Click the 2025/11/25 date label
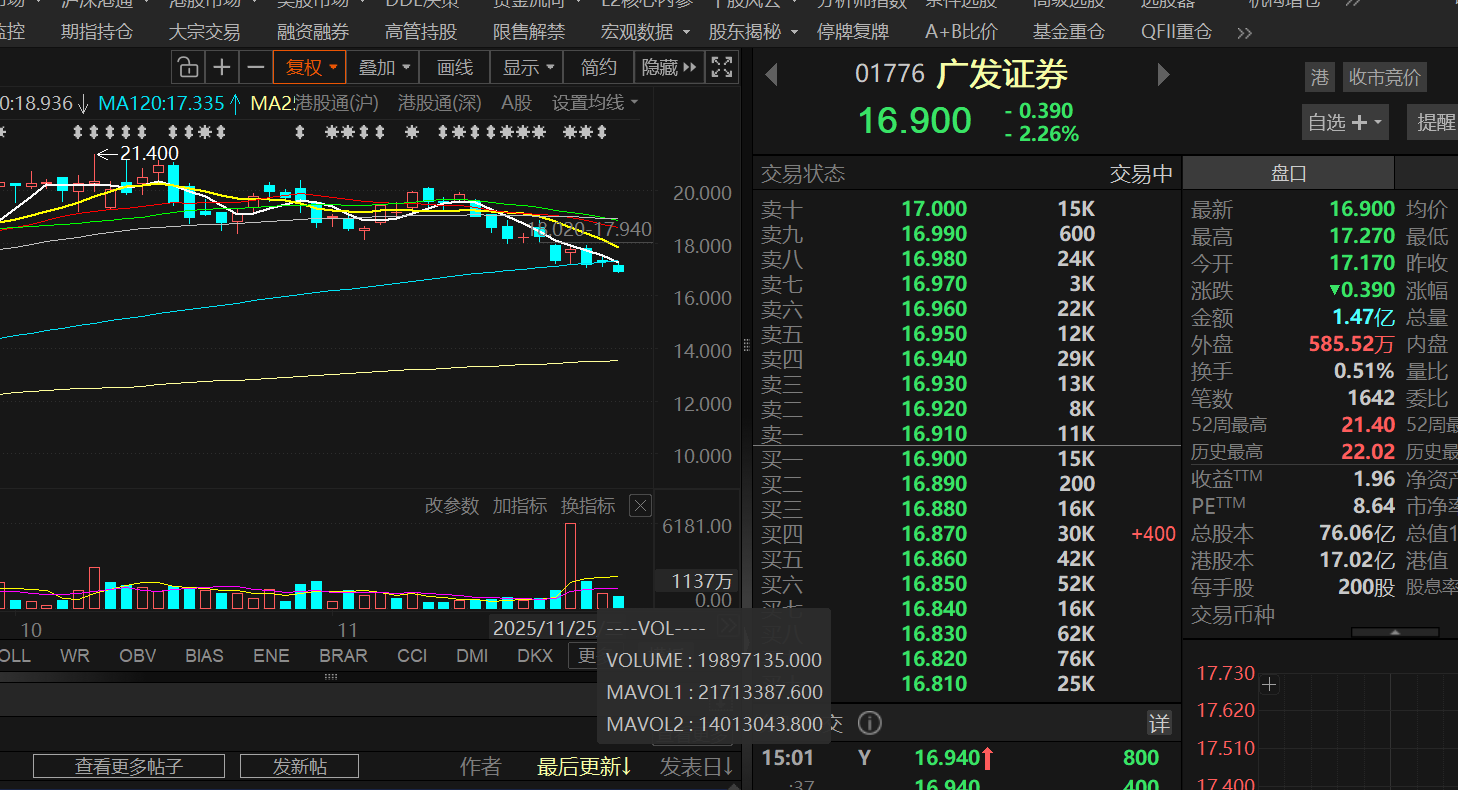This screenshot has height=790, width=1458. pos(544,628)
